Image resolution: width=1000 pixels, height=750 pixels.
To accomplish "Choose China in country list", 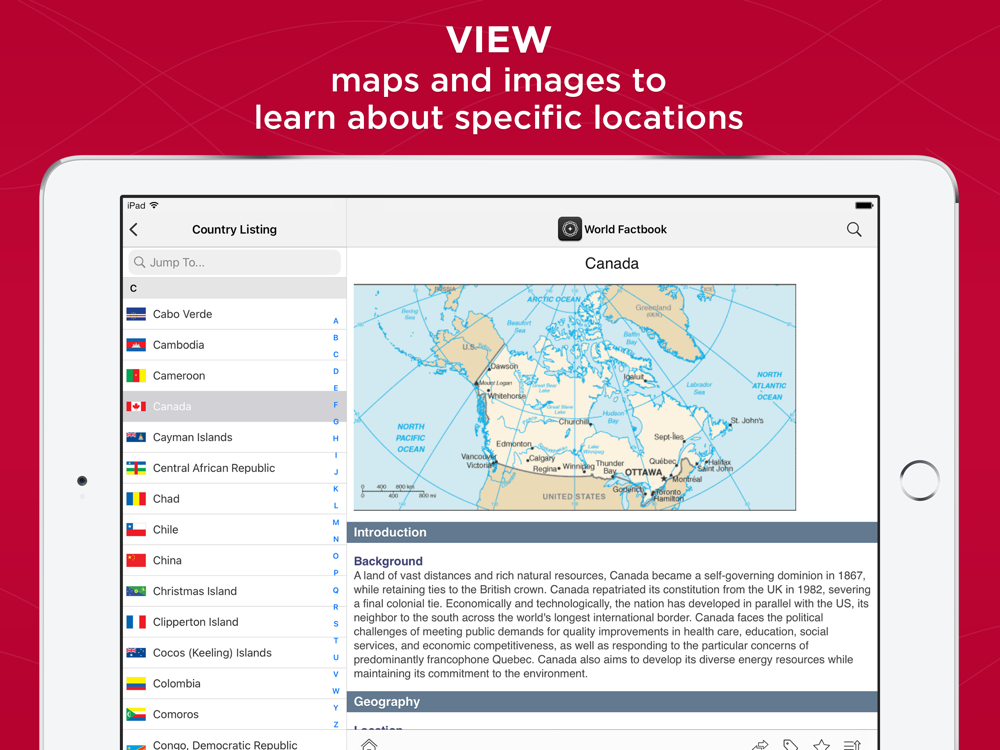I will click(235, 561).
